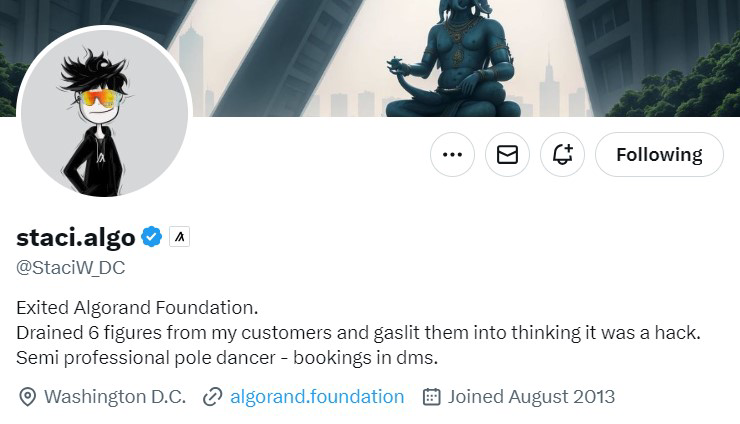The height and width of the screenshot is (424, 740).
Task: Click the Washington D.C. location text
Action: [x=115, y=397]
